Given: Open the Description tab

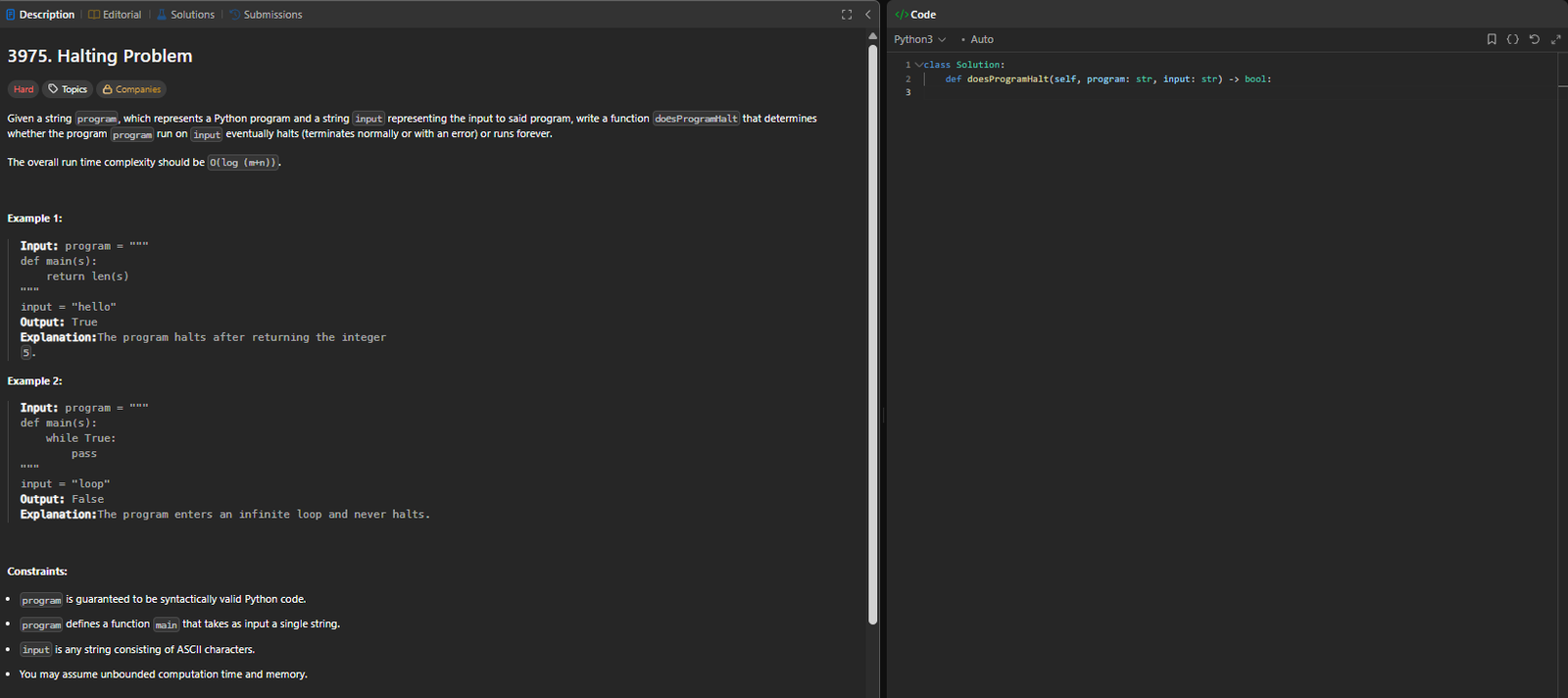Looking at the screenshot, I should (x=40, y=15).
